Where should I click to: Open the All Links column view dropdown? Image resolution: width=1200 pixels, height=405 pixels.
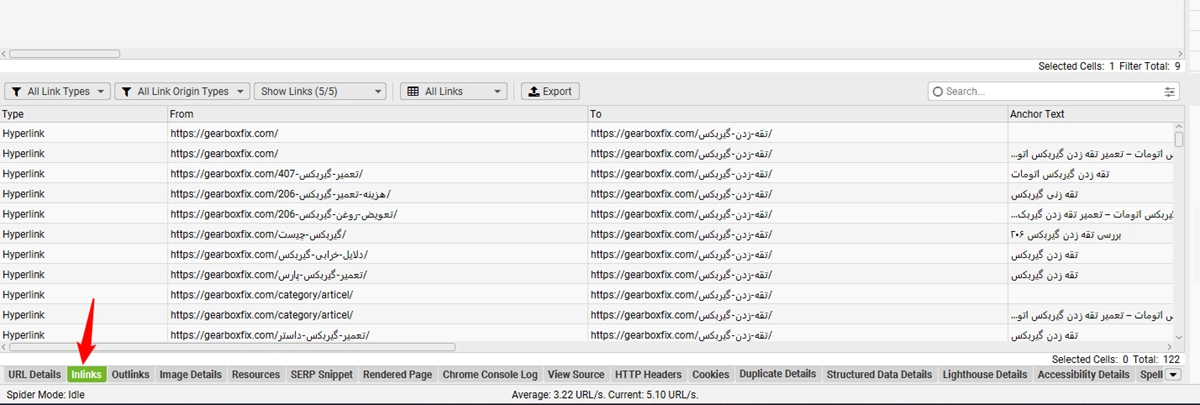[453, 91]
